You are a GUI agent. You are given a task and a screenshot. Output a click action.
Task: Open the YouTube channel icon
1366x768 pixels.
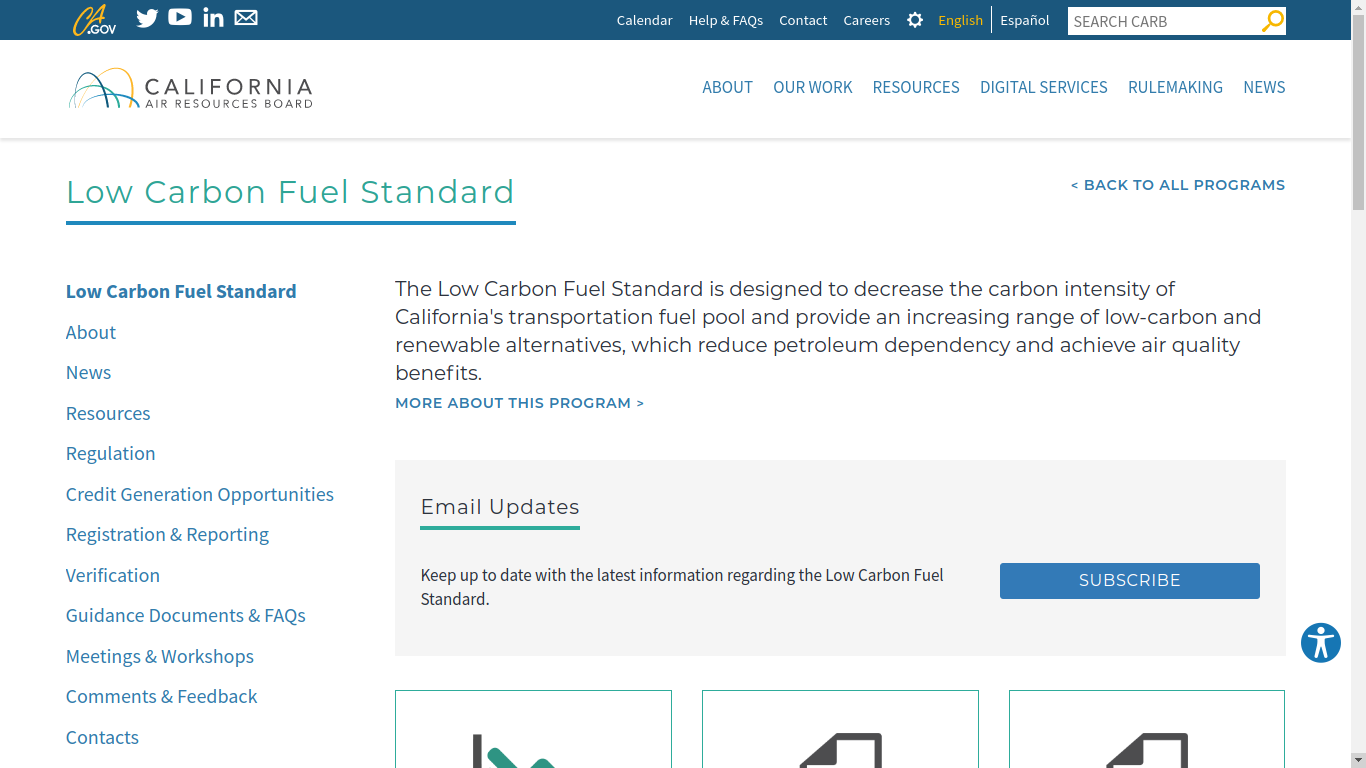point(180,17)
